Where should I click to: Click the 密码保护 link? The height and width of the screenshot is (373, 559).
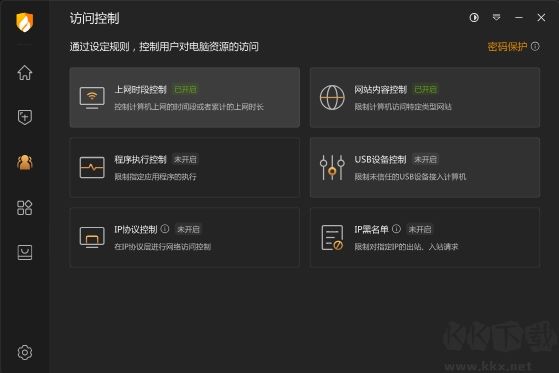point(507,47)
